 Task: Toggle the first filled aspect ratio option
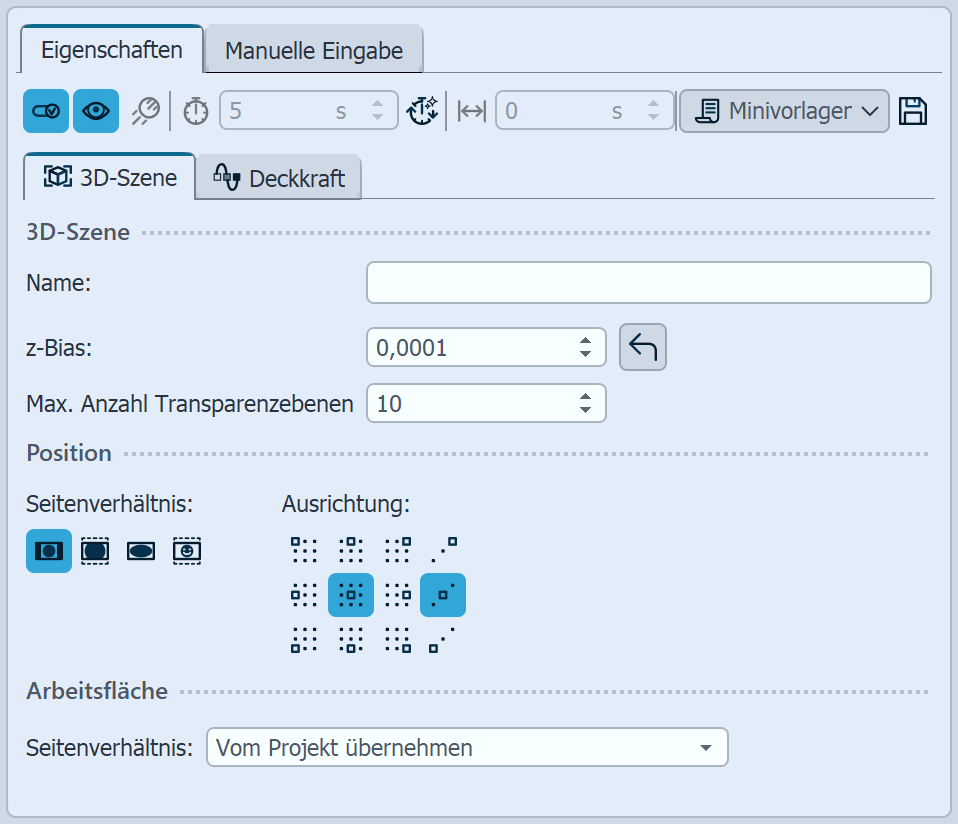click(x=49, y=550)
